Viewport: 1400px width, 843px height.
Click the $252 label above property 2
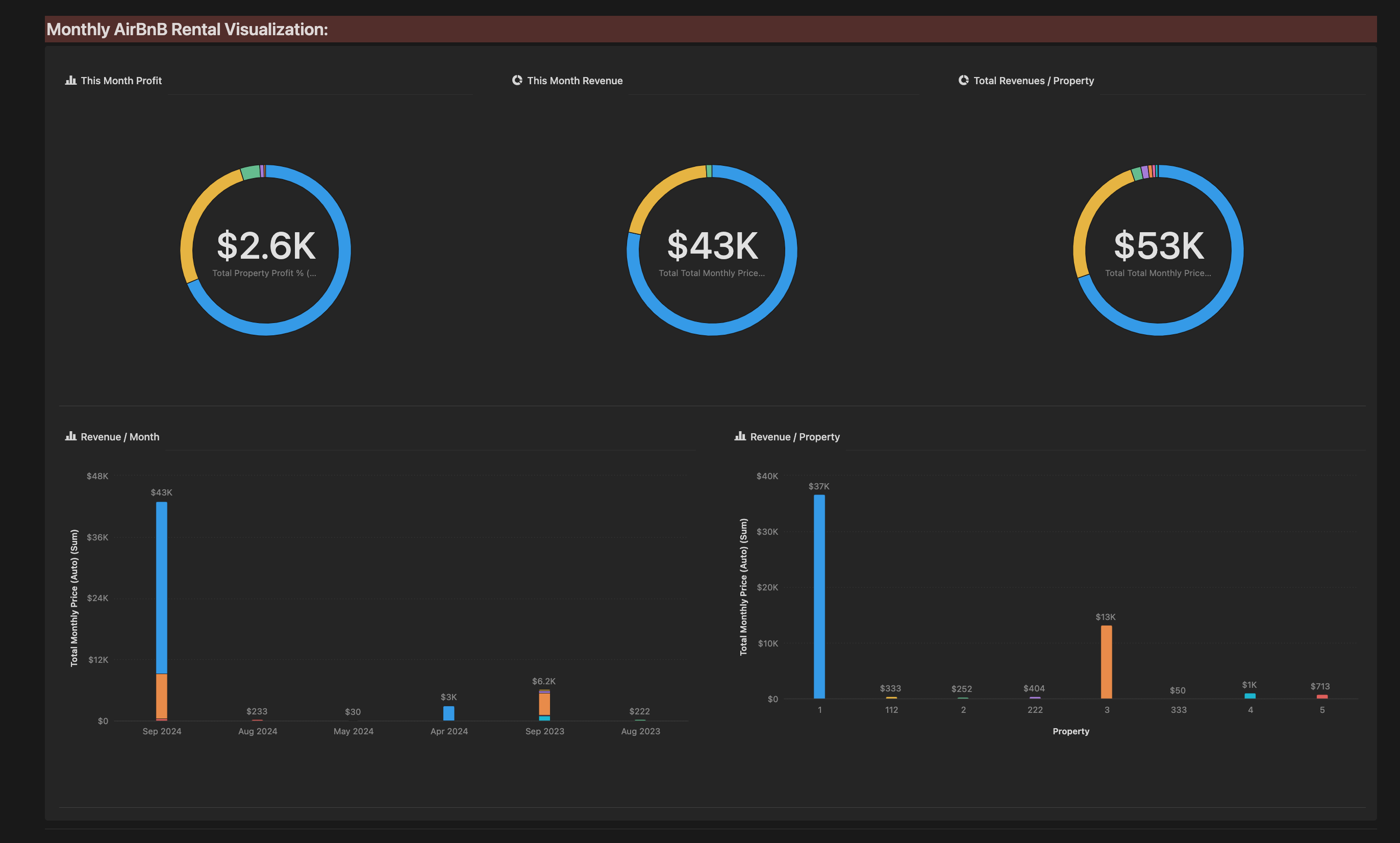pos(962,689)
